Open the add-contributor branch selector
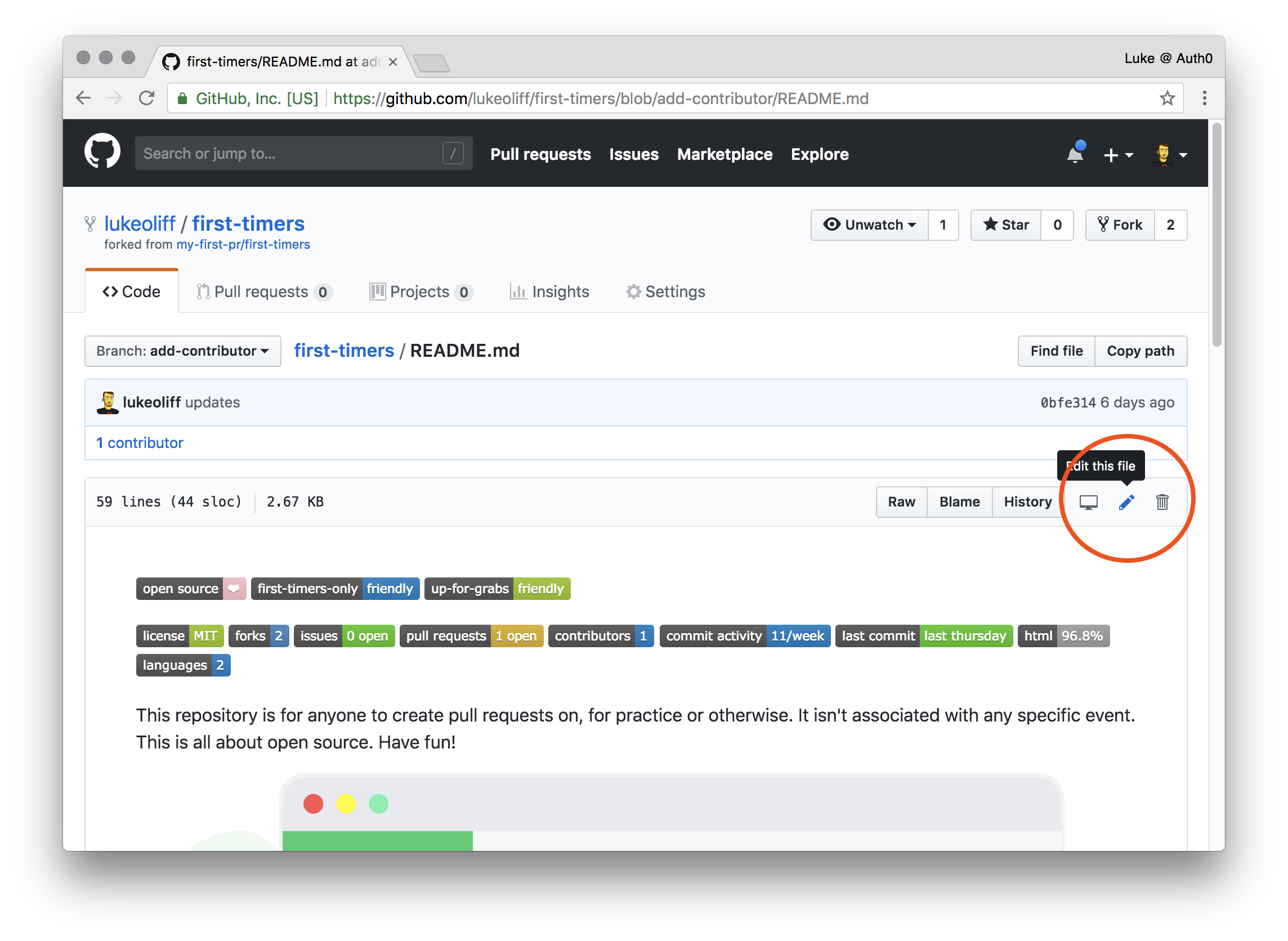1288x941 pixels. coord(182,351)
